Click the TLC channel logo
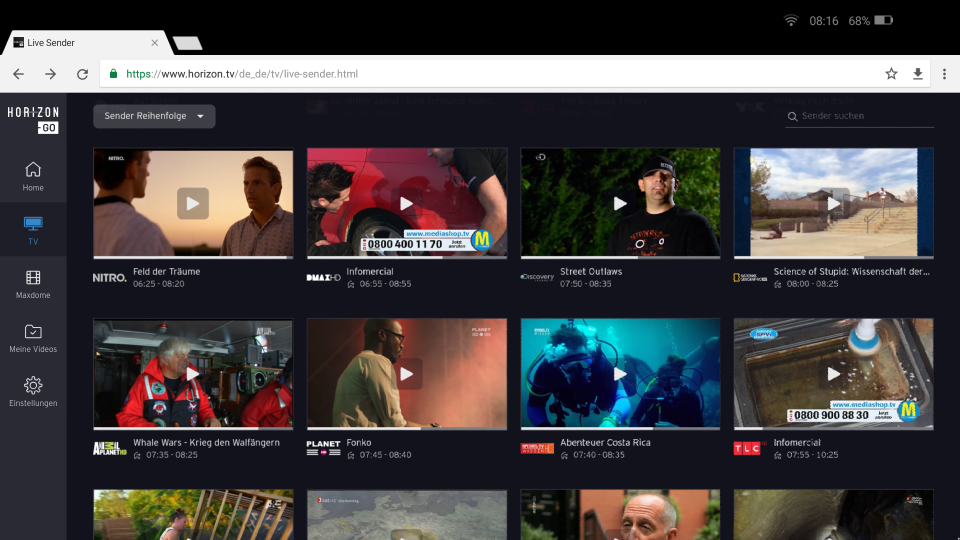The height and width of the screenshot is (540, 960). point(750,448)
